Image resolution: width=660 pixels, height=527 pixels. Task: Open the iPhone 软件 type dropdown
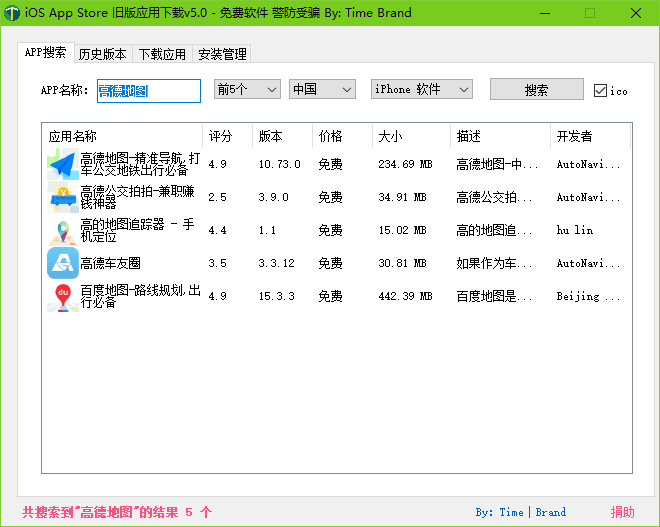pyautogui.click(x=421, y=89)
